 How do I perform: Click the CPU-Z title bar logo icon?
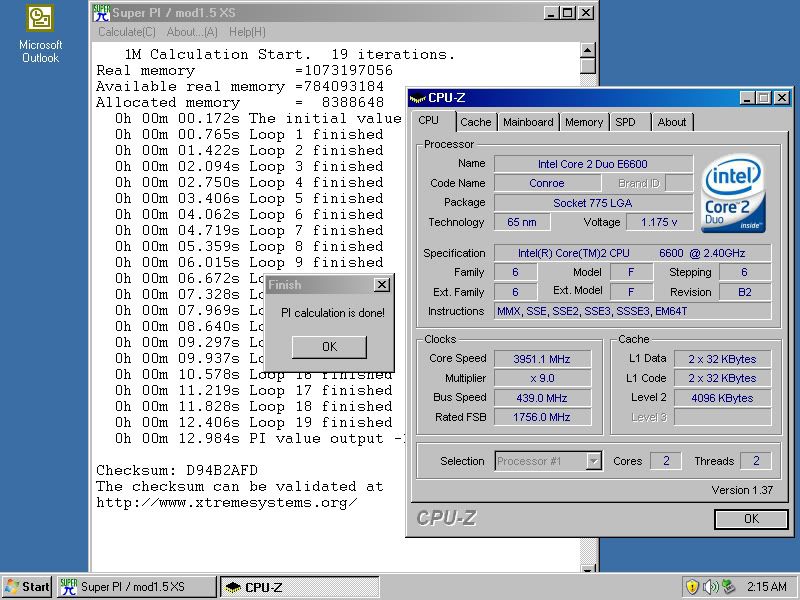(x=417, y=98)
